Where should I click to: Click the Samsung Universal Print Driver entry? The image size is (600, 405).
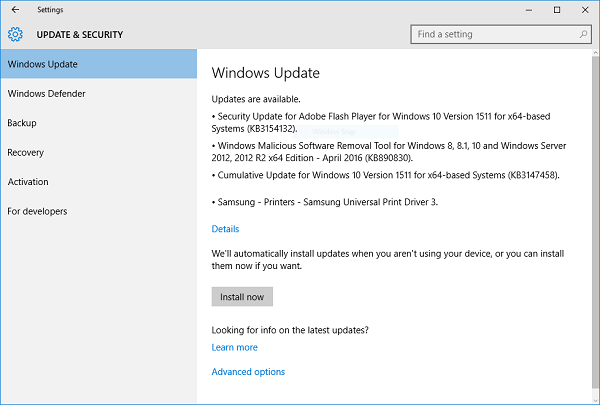325,202
